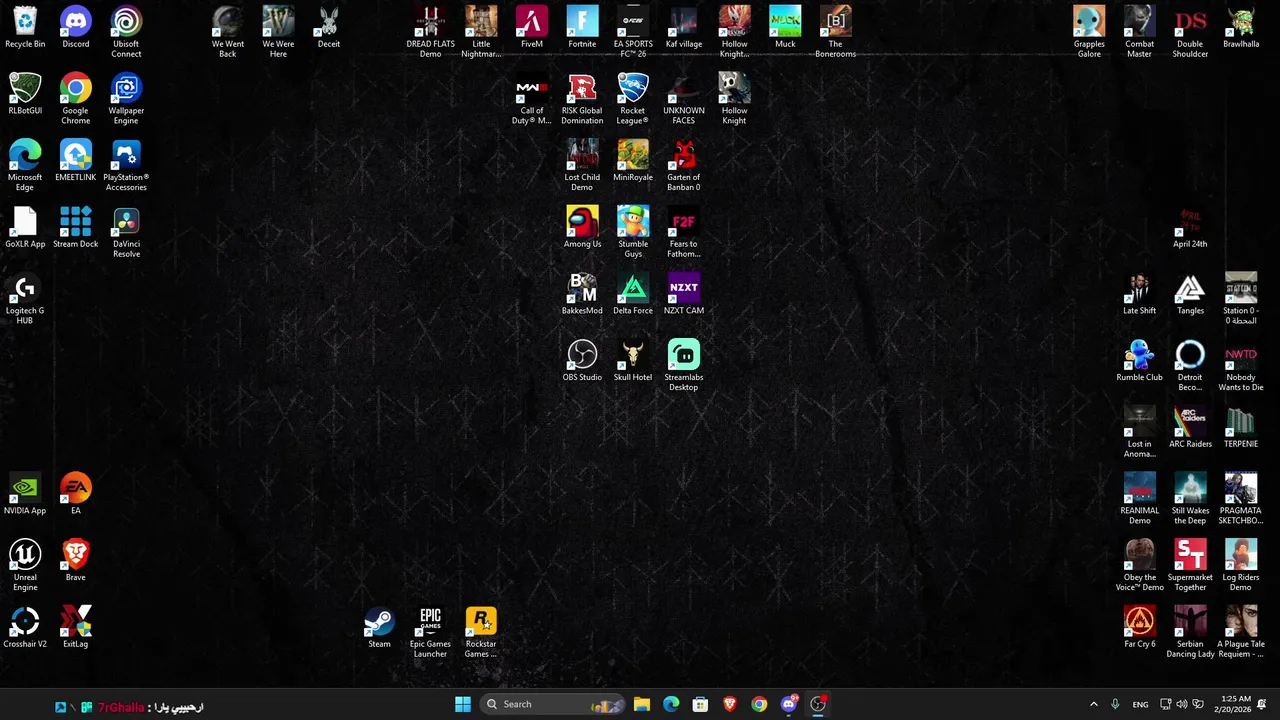Open the EA app shortcut
1280x720 pixels.
coord(76,495)
